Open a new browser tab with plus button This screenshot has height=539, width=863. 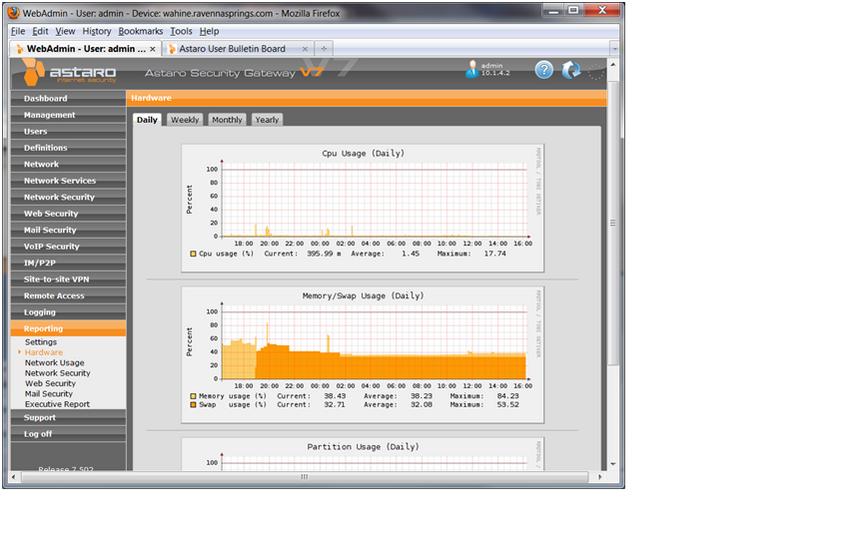324,48
